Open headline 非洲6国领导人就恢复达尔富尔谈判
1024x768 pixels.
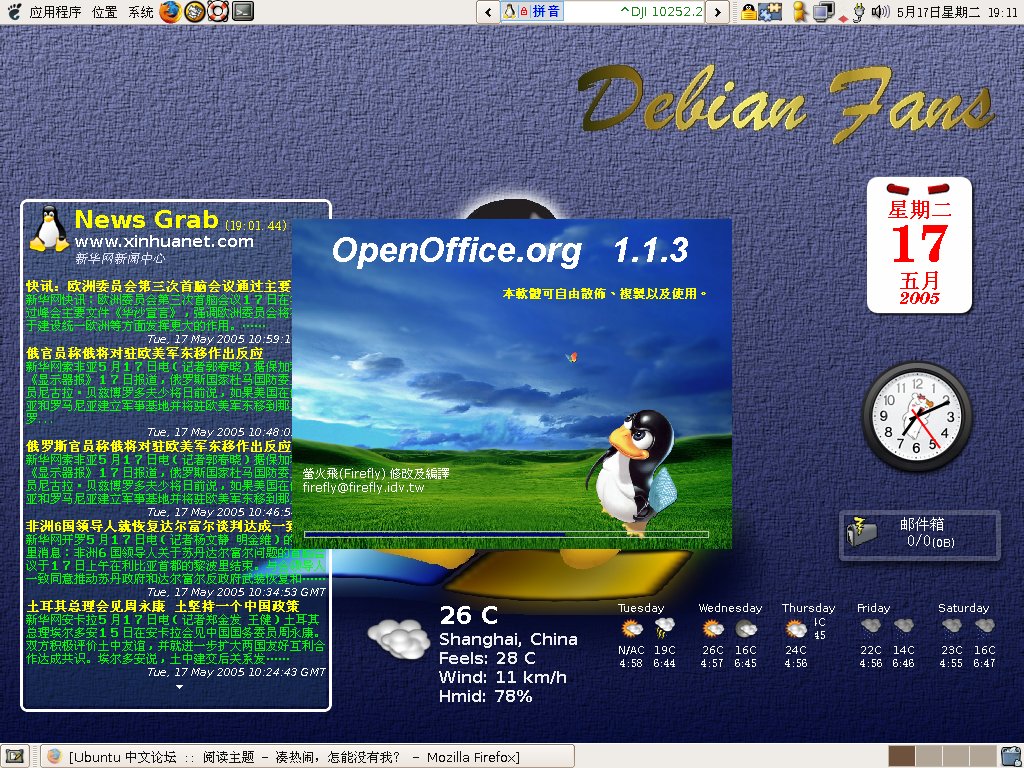coord(158,526)
